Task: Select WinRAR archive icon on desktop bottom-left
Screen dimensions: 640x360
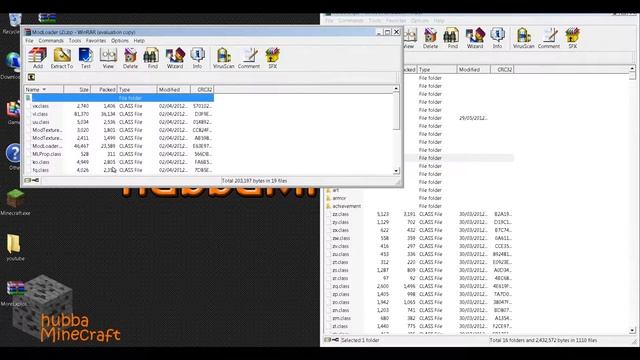Action: pos(15,293)
